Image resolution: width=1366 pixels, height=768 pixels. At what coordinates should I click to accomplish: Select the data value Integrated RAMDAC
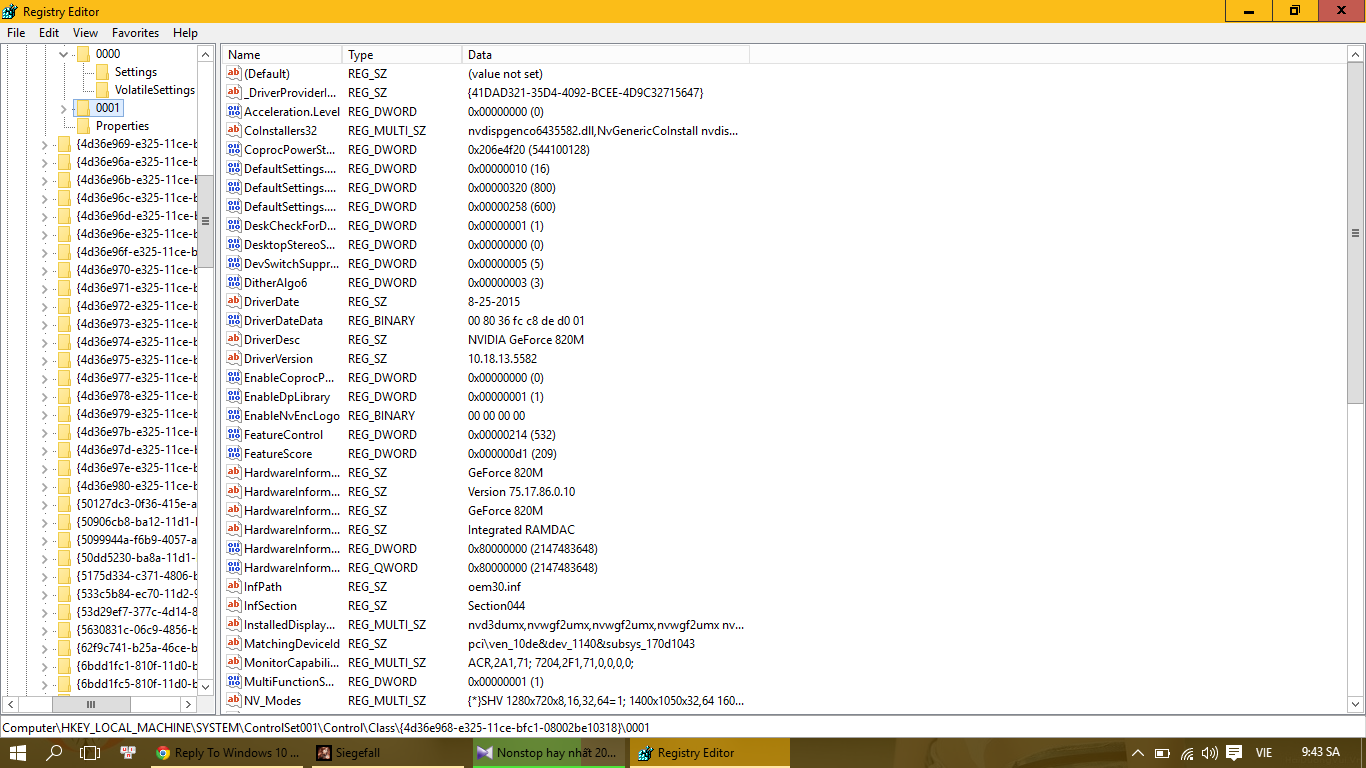click(x=521, y=530)
